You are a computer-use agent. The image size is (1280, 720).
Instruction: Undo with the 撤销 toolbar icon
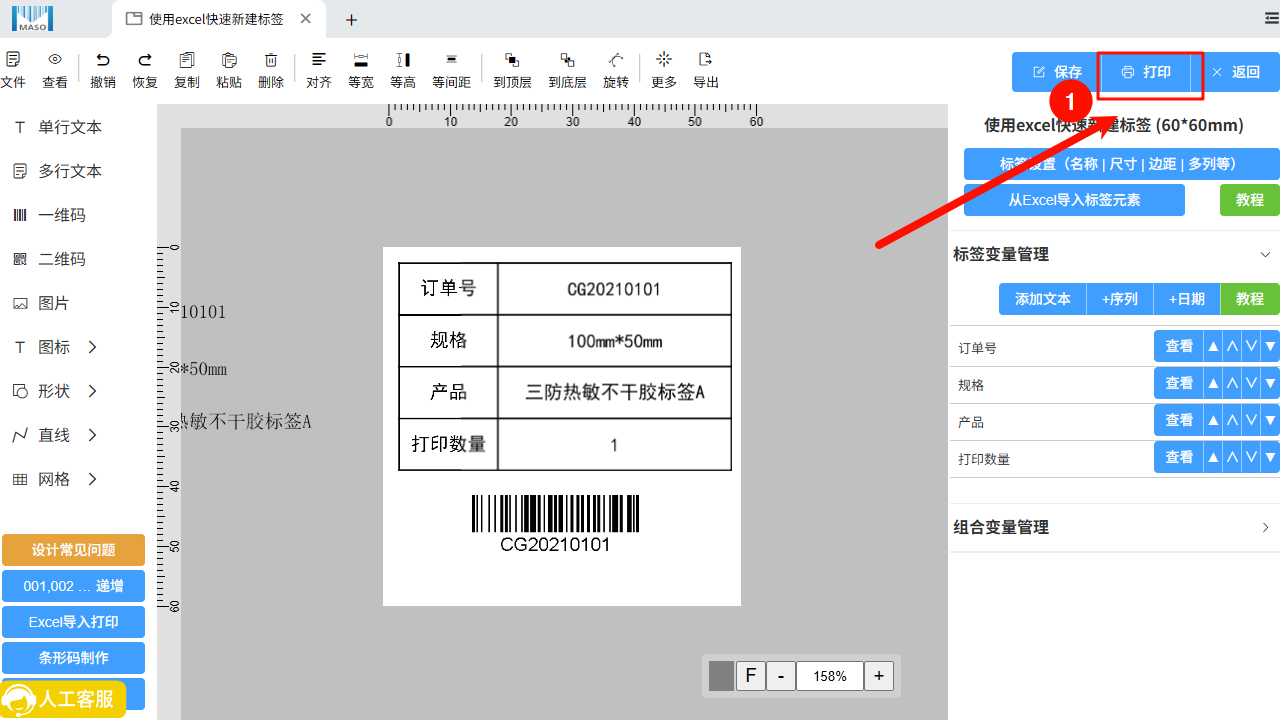pos(103,70)
